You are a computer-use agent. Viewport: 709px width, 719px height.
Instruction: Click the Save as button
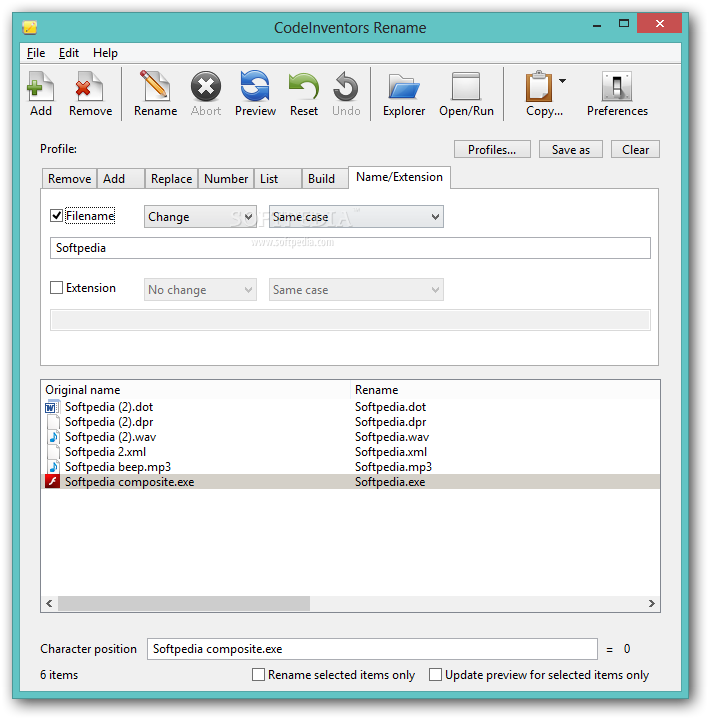[x=571, y=149]
